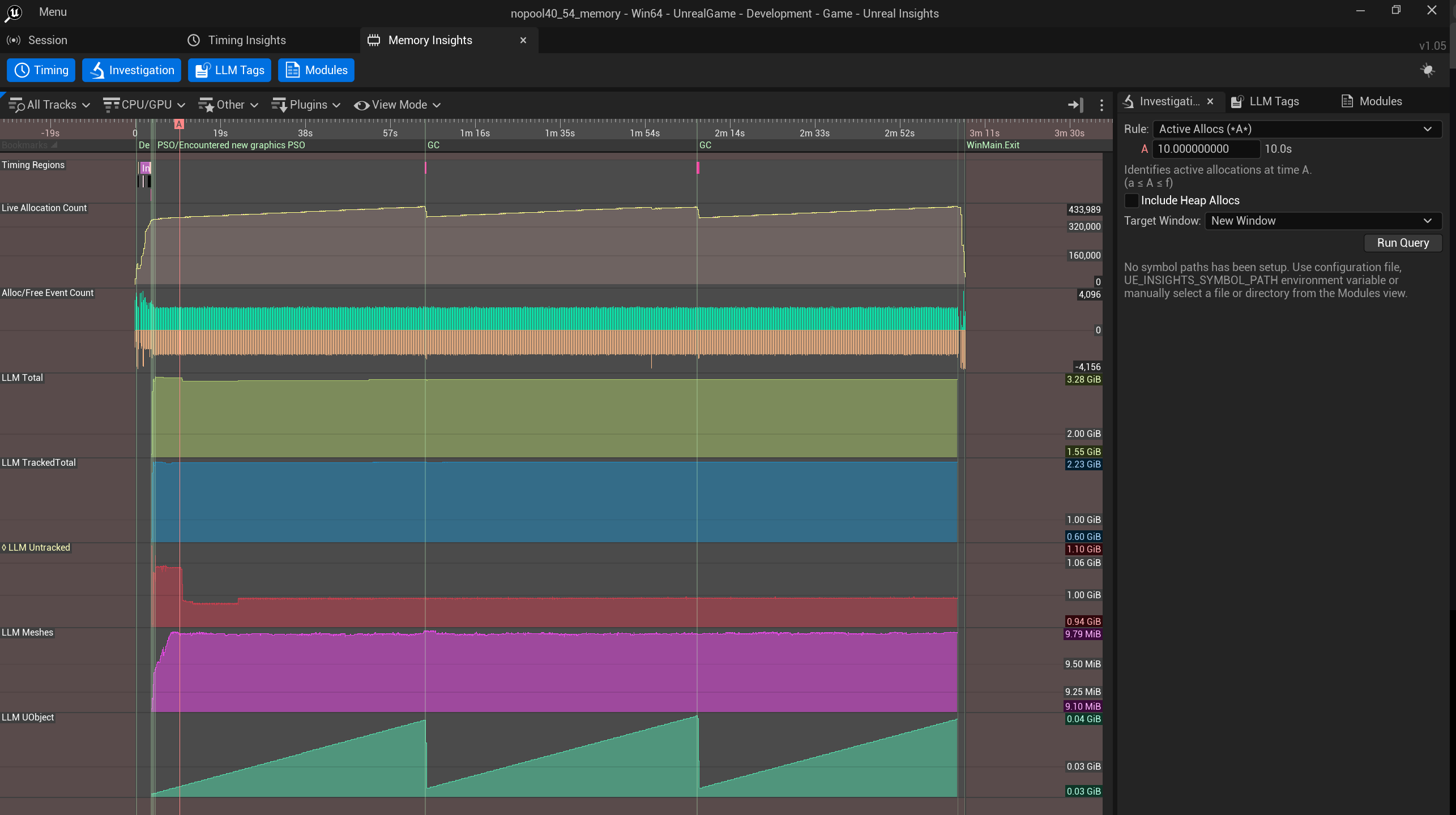Screen dimensions: 1456x815
Task: Open the All Tracks dropdown
Action: tap(49, 105)
